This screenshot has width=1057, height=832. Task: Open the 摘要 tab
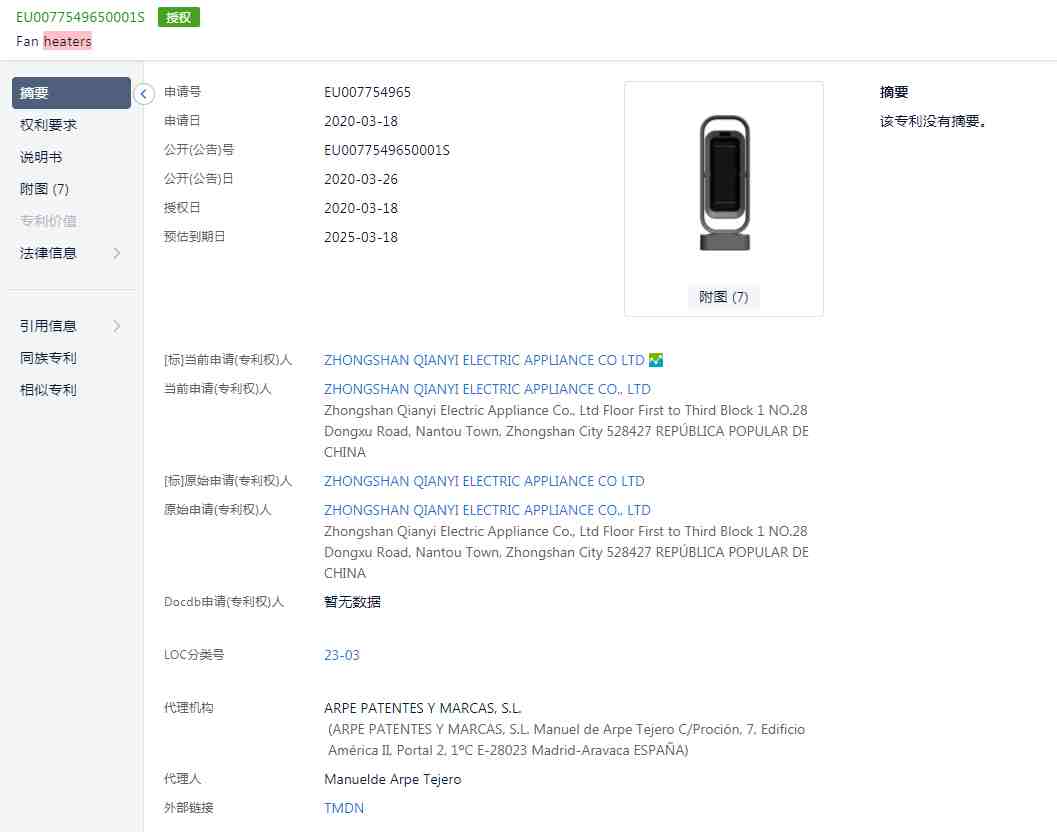pos(71,93)
